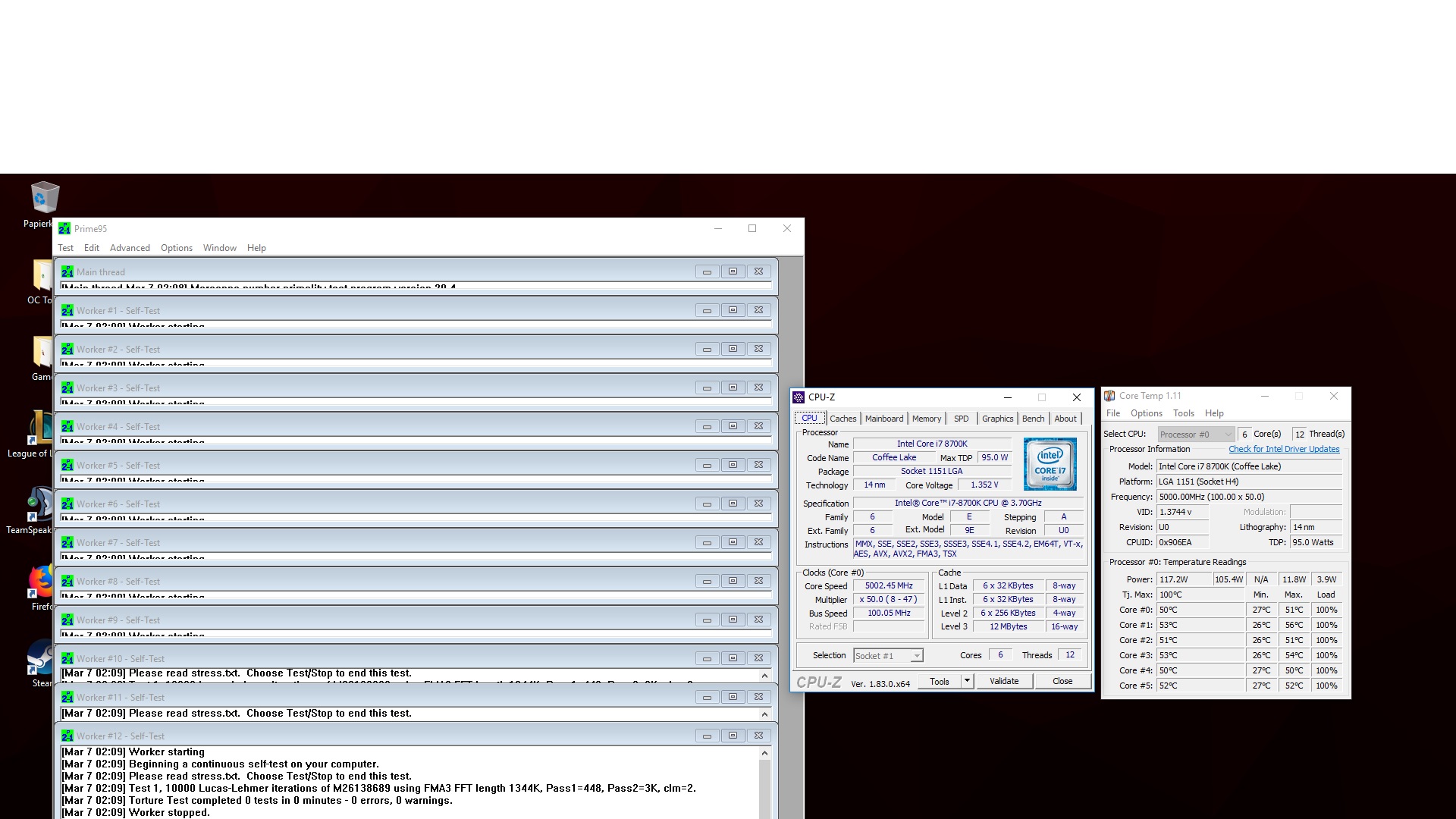Viewport: 1456px width, 819px height.
Task: Expand the CPU-Z Tools dropdown arrow
Action: point(967,681)
